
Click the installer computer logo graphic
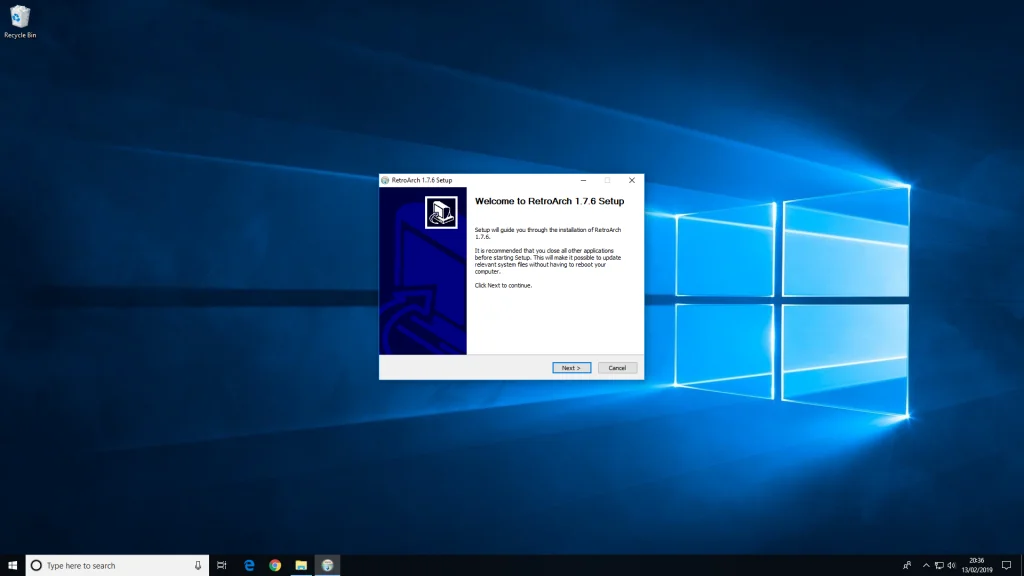pos(441,212)
